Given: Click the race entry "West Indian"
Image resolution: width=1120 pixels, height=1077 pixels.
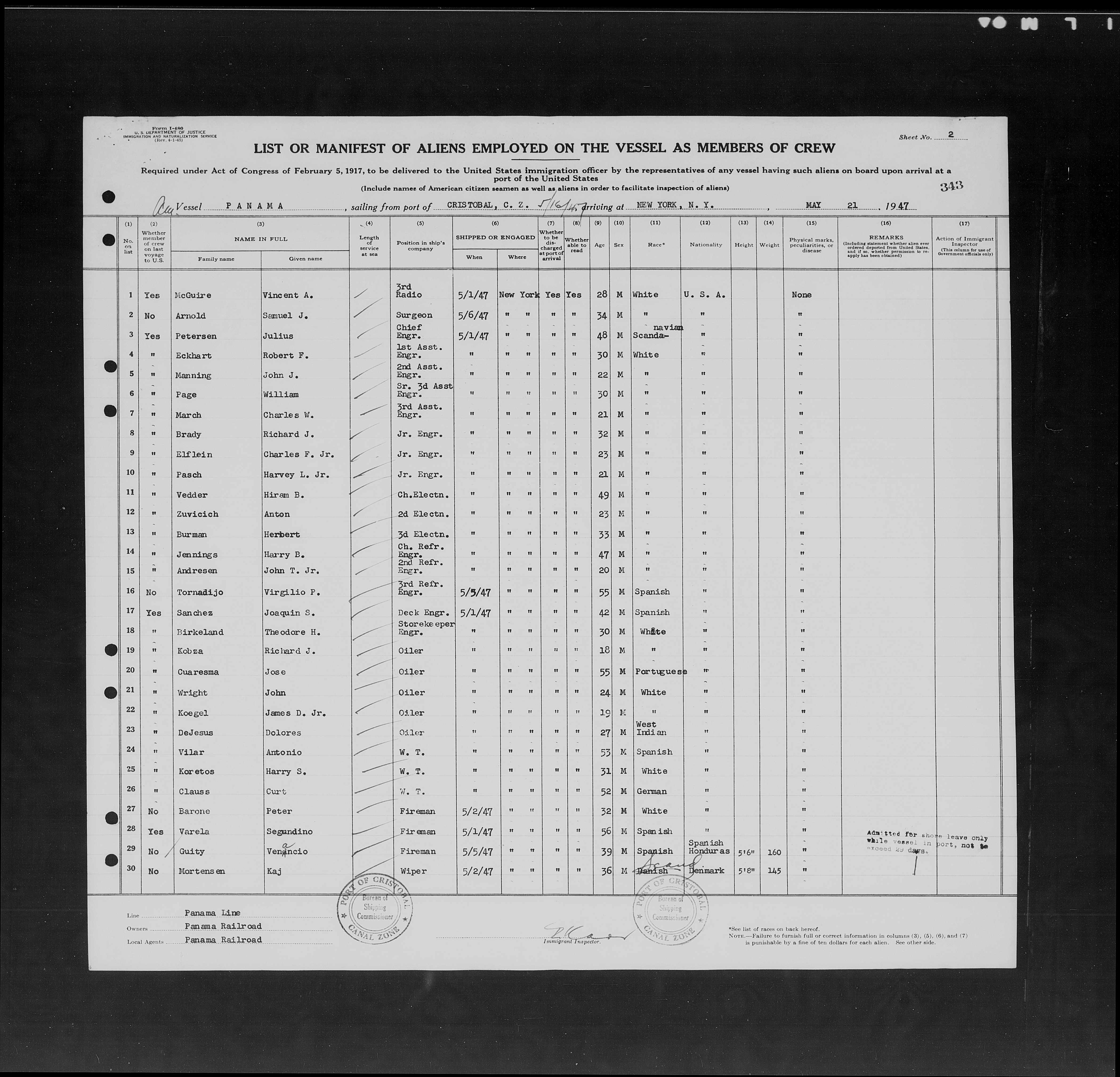Looking at the screenshot, I should click(651, 728).
